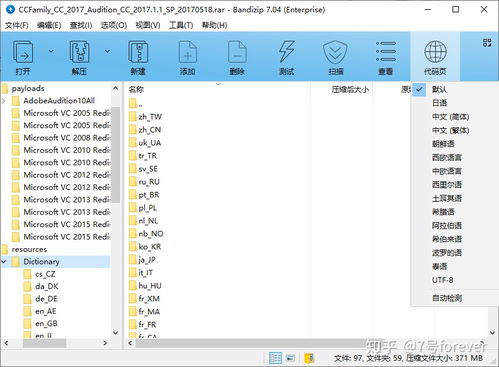This screenshot has height=367, width=499.
Task: Click tree panel vertical scrollbar up arrow
Action: [115, 88]
